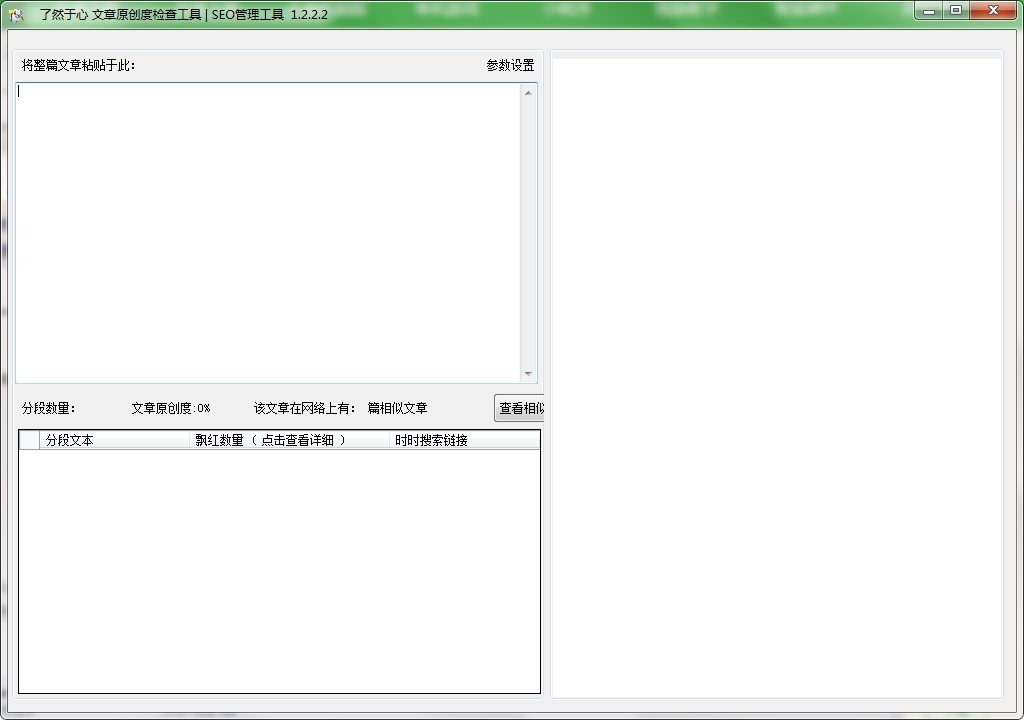Viewport: 1024px width, 720px height.
Task: Click the 将整篇文章粘贴于此: label
Action: pos(78,65)
